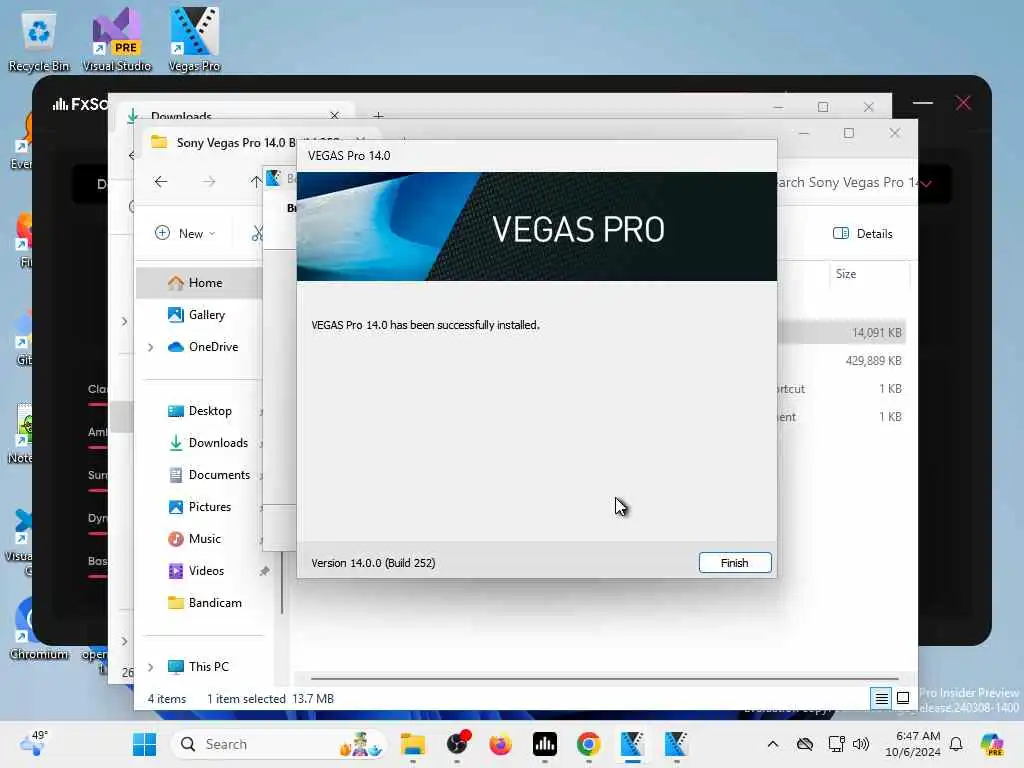1024x768 pixels.
Task: Open volume control in tray
Action: [x=861, y=744]
